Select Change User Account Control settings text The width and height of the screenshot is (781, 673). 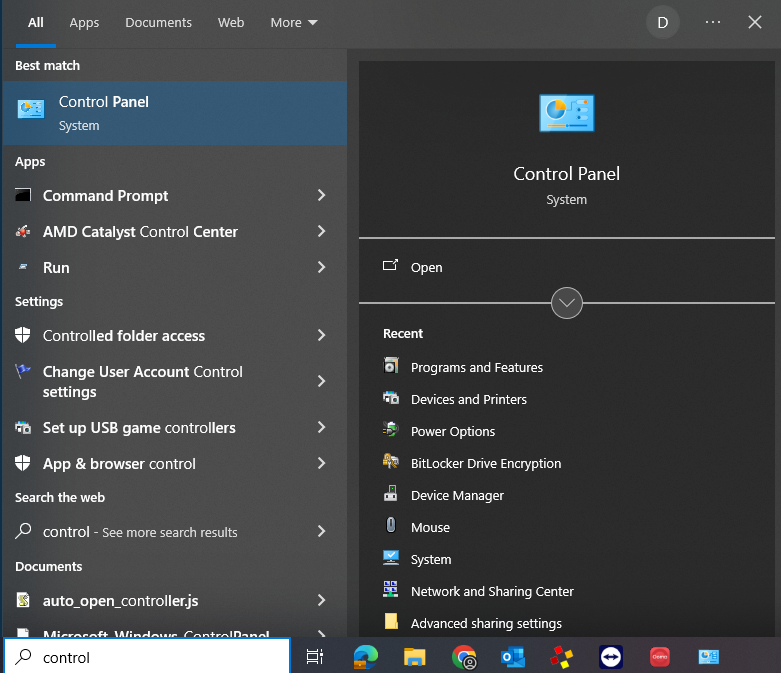(x=142, y=382)
